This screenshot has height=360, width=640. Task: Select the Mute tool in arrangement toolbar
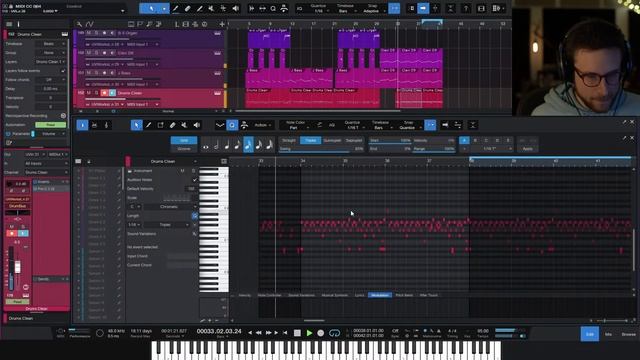click(x=211, y=8)
